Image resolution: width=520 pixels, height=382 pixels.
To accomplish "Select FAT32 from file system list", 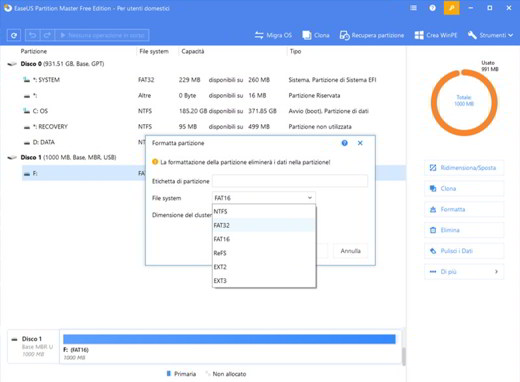I will point(264,225).
